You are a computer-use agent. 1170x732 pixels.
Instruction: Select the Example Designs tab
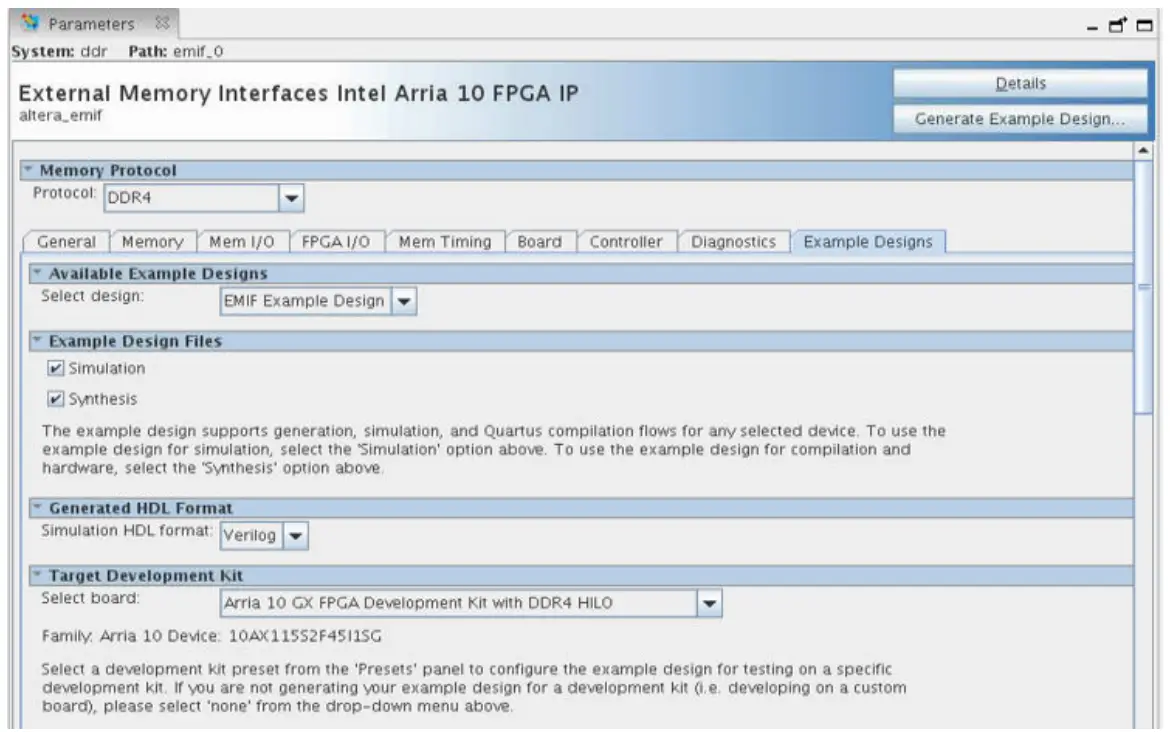(x=868, y=242)
